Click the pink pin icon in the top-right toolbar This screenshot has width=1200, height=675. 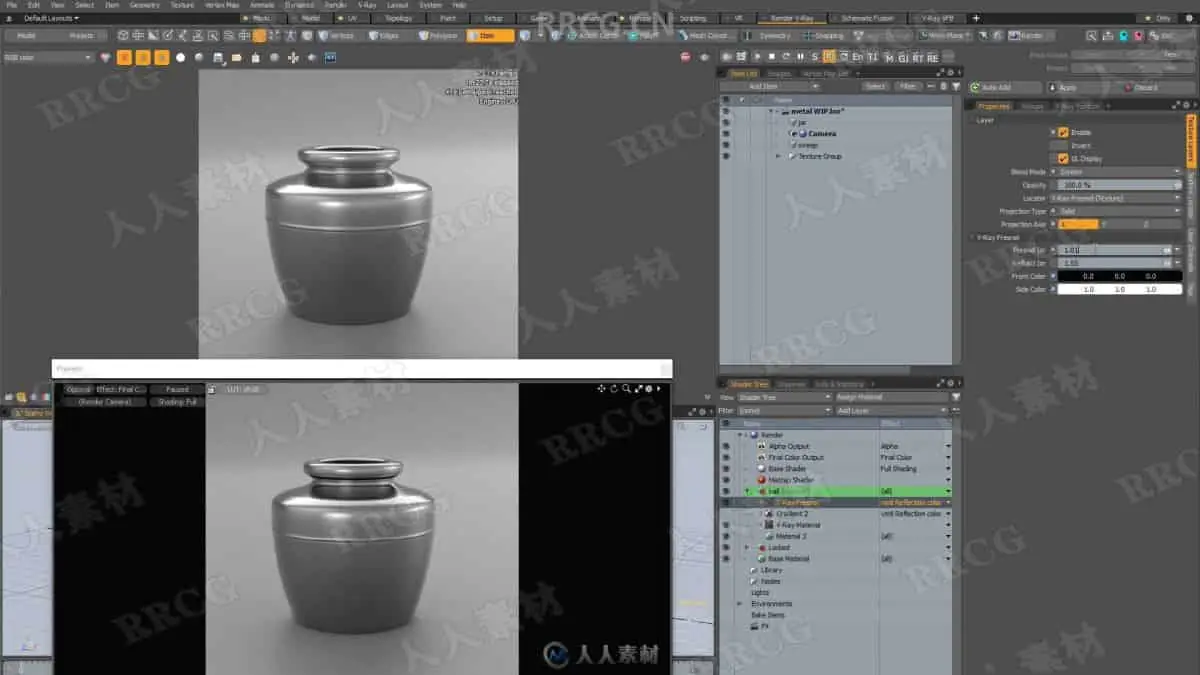1136,35
